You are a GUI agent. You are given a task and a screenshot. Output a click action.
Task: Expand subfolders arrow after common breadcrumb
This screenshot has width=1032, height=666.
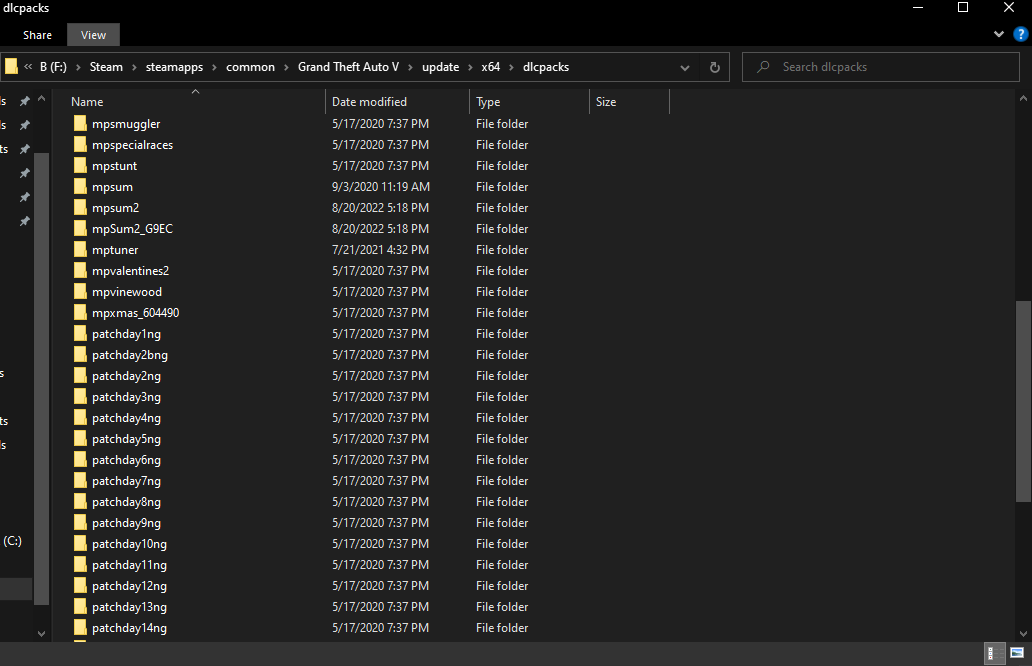[286, 67]
